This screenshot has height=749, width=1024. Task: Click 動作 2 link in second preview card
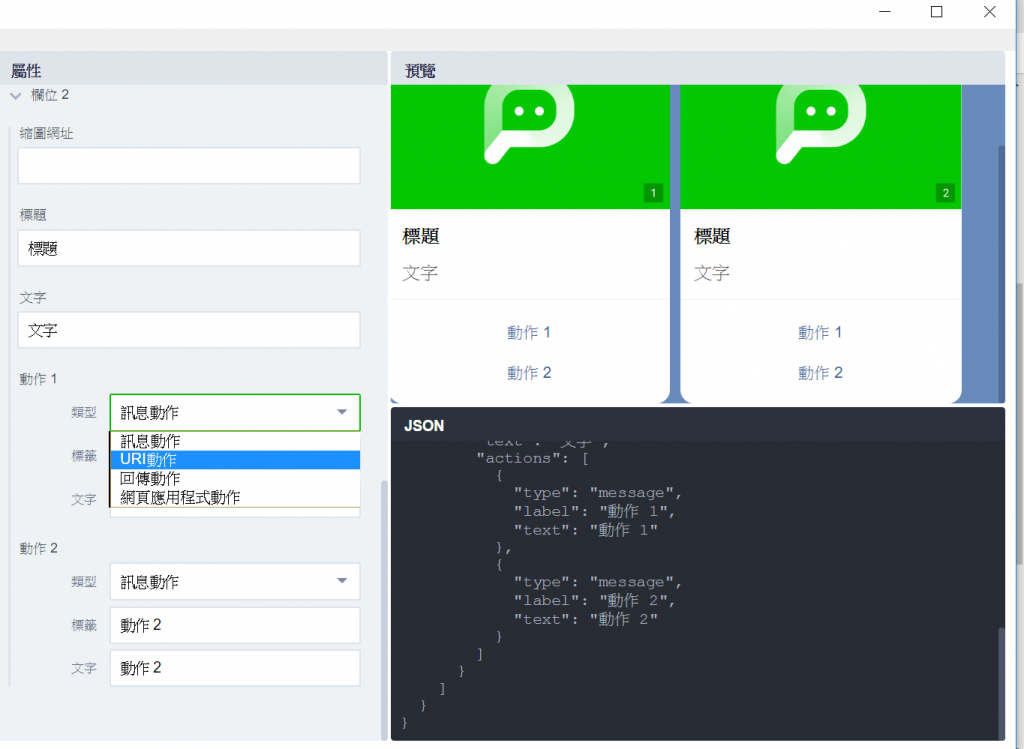(820, 374)
